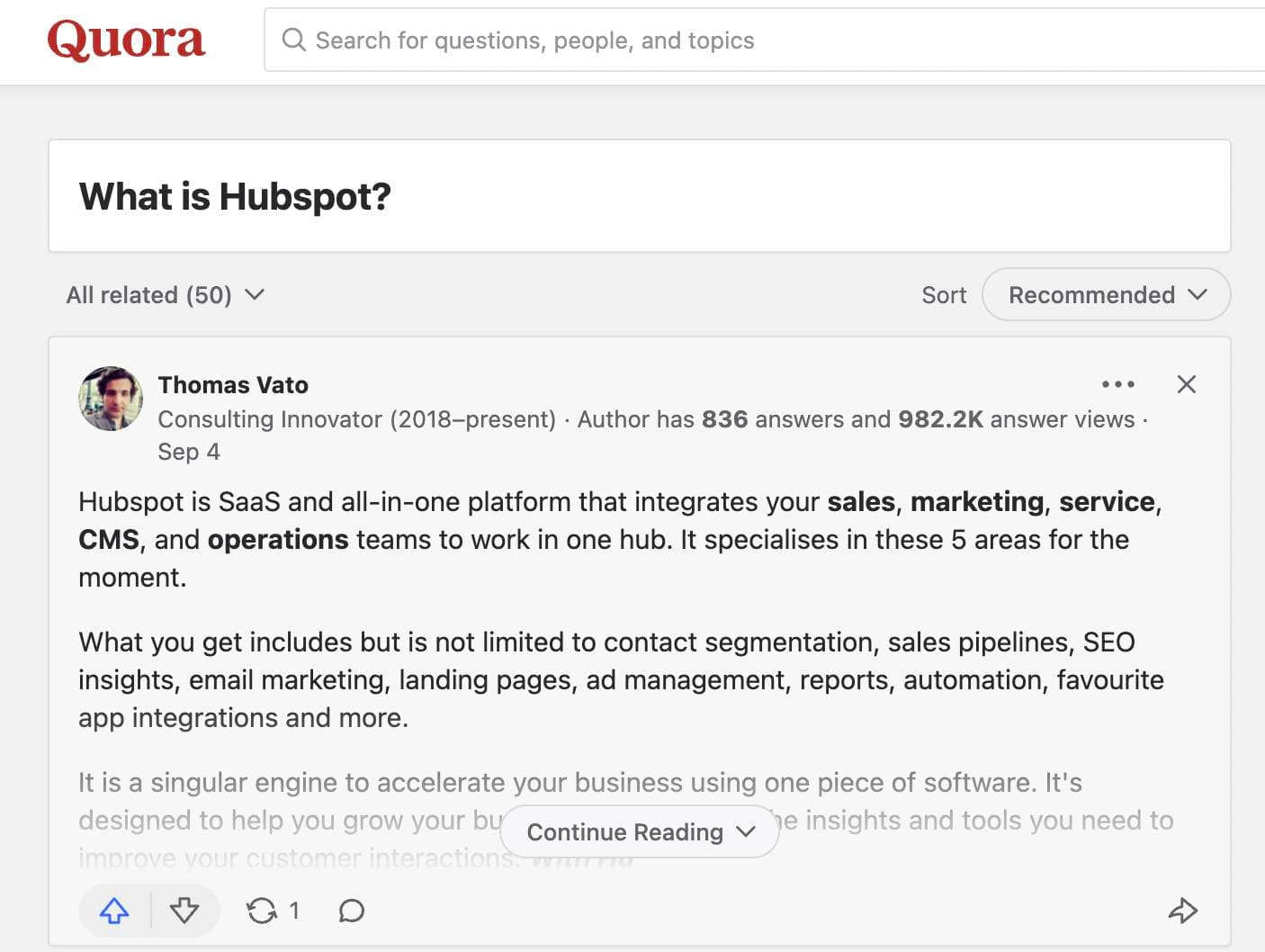Image resolution: width=1265 pixels, height=952 pixels.
Task: Click the reshare circular arrows icon
Action: tap(262, 911)
